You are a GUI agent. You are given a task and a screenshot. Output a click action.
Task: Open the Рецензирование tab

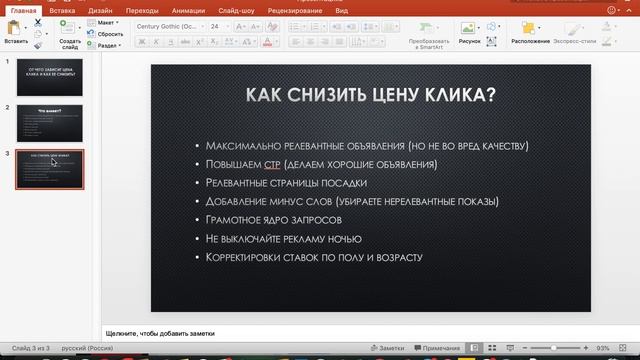click(295, 11)
